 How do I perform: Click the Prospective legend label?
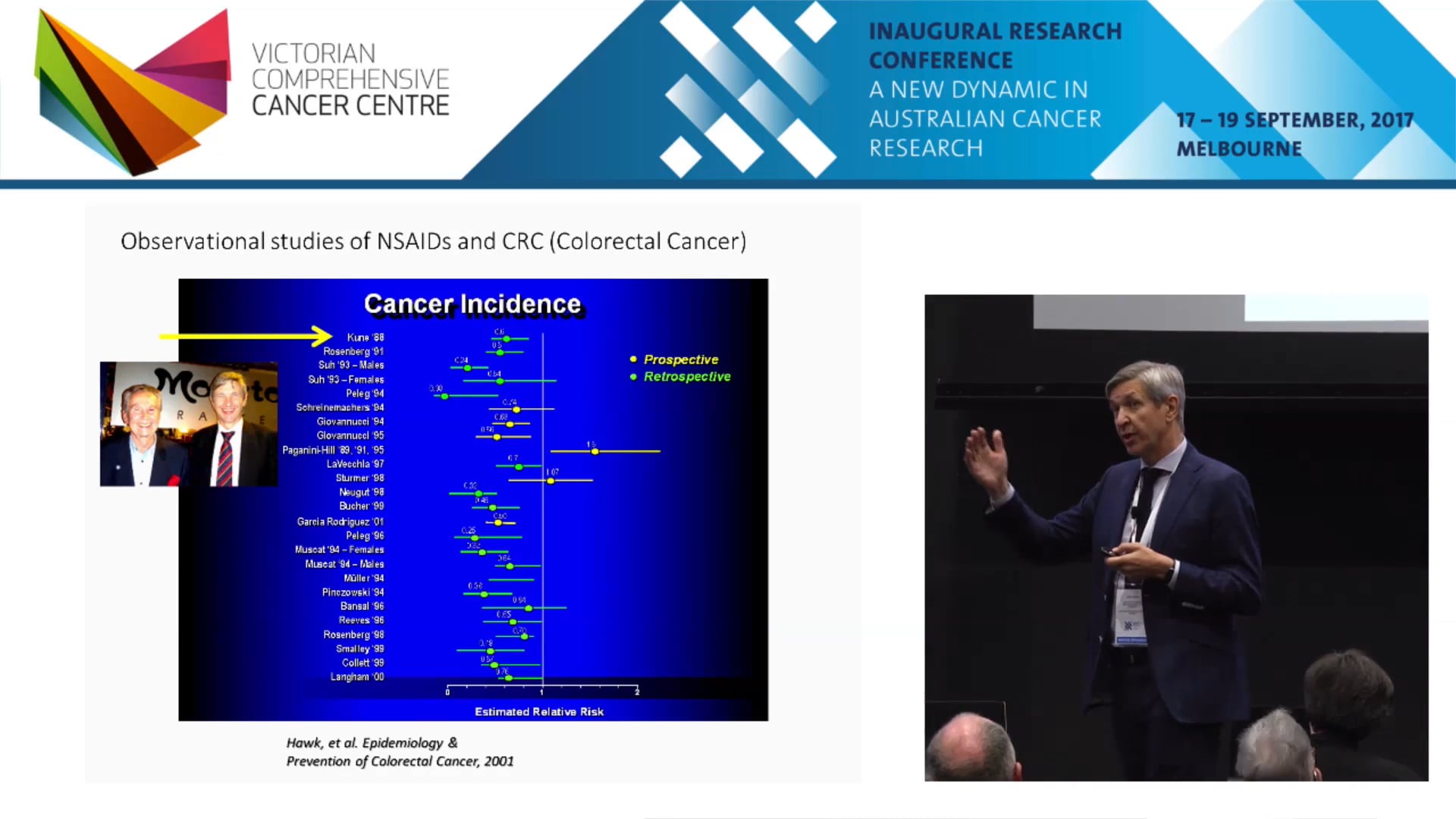pos(680,359)
